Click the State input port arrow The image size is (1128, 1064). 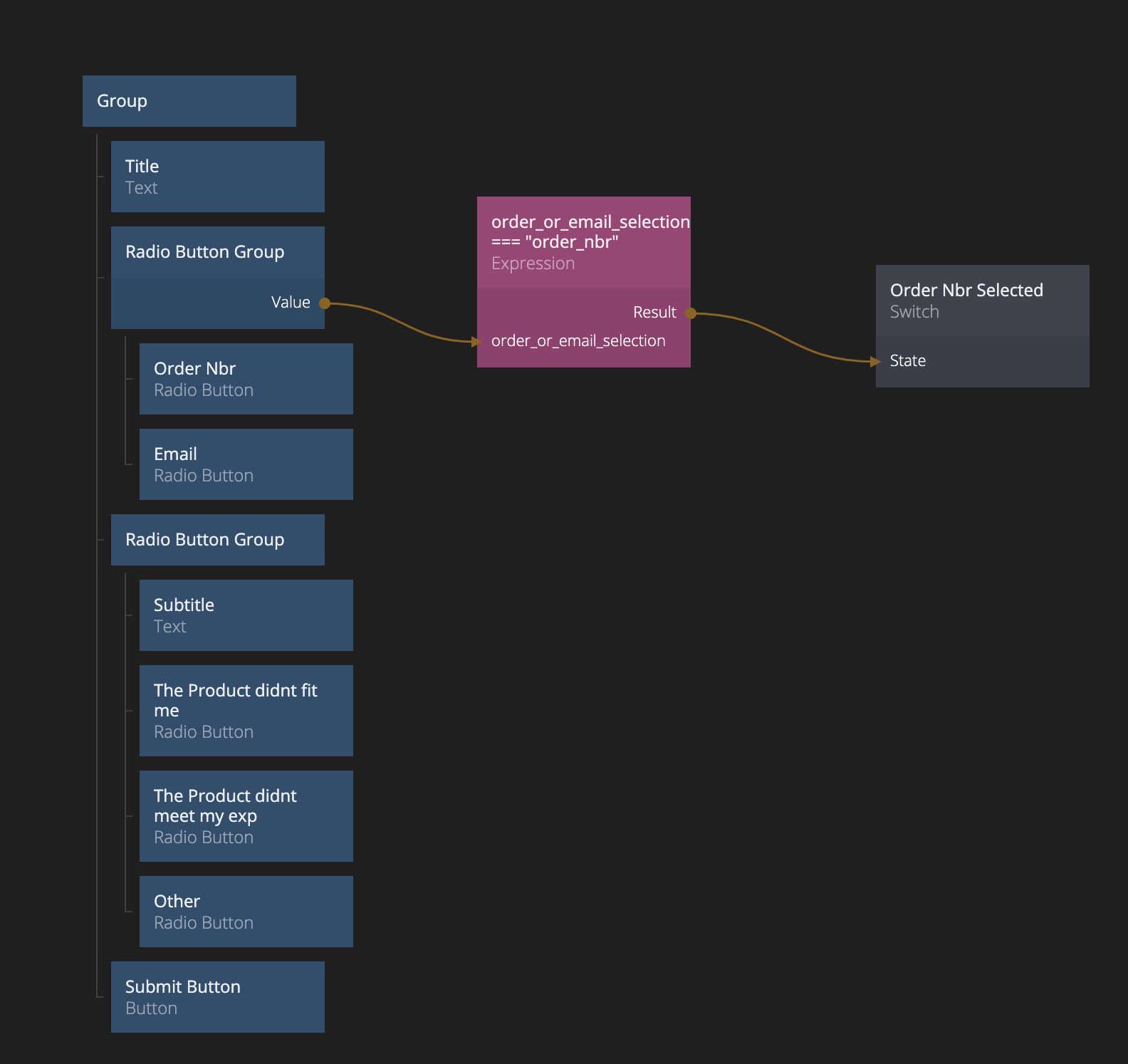coord(876,362)
